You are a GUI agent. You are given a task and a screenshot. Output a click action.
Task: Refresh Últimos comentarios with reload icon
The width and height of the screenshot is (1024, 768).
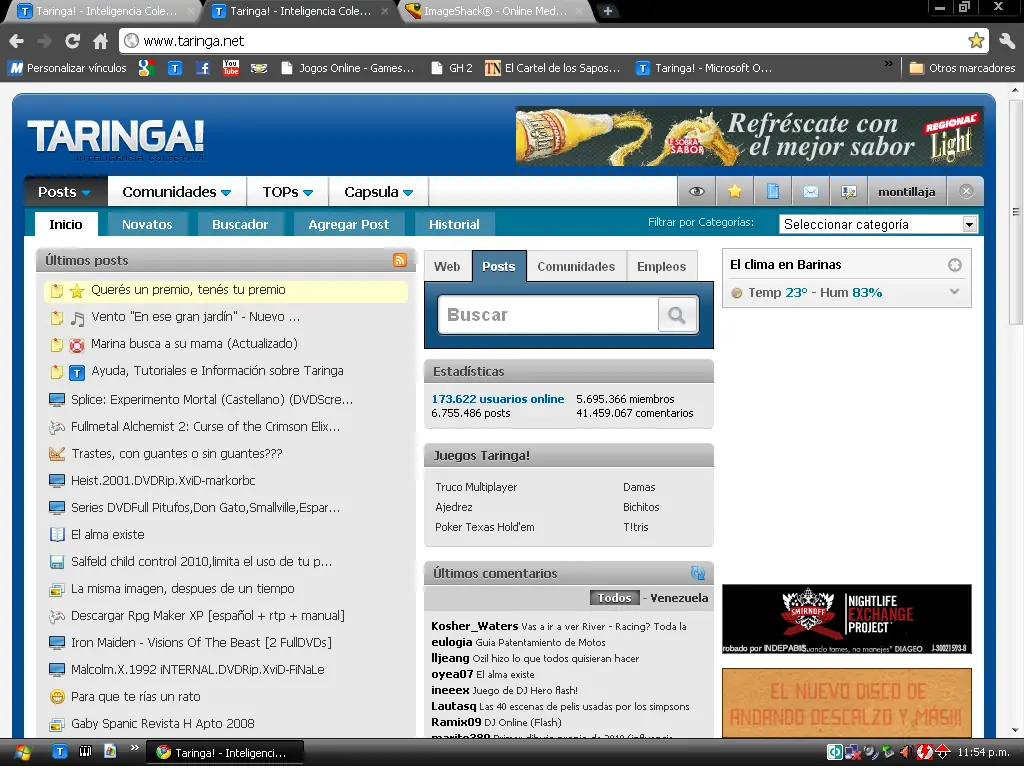(697, 573)
